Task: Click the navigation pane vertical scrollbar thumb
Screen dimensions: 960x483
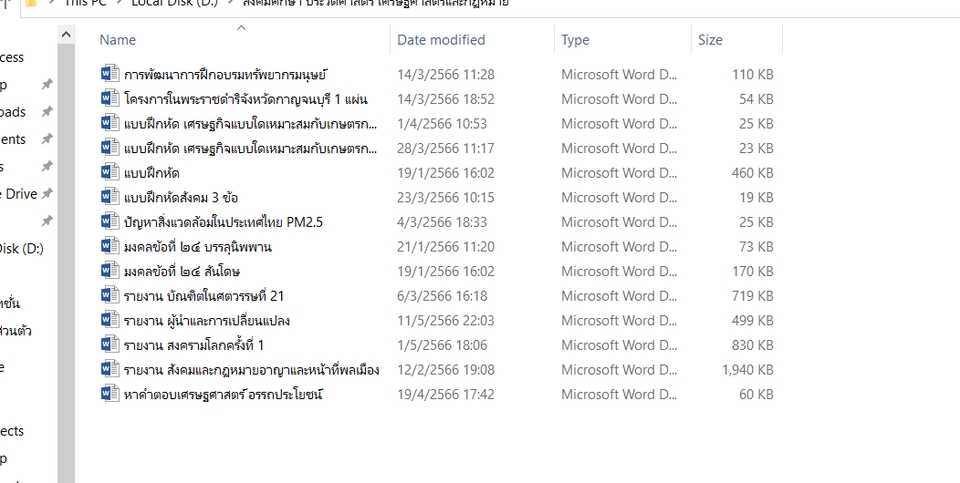Action: [x=66, y=263]
